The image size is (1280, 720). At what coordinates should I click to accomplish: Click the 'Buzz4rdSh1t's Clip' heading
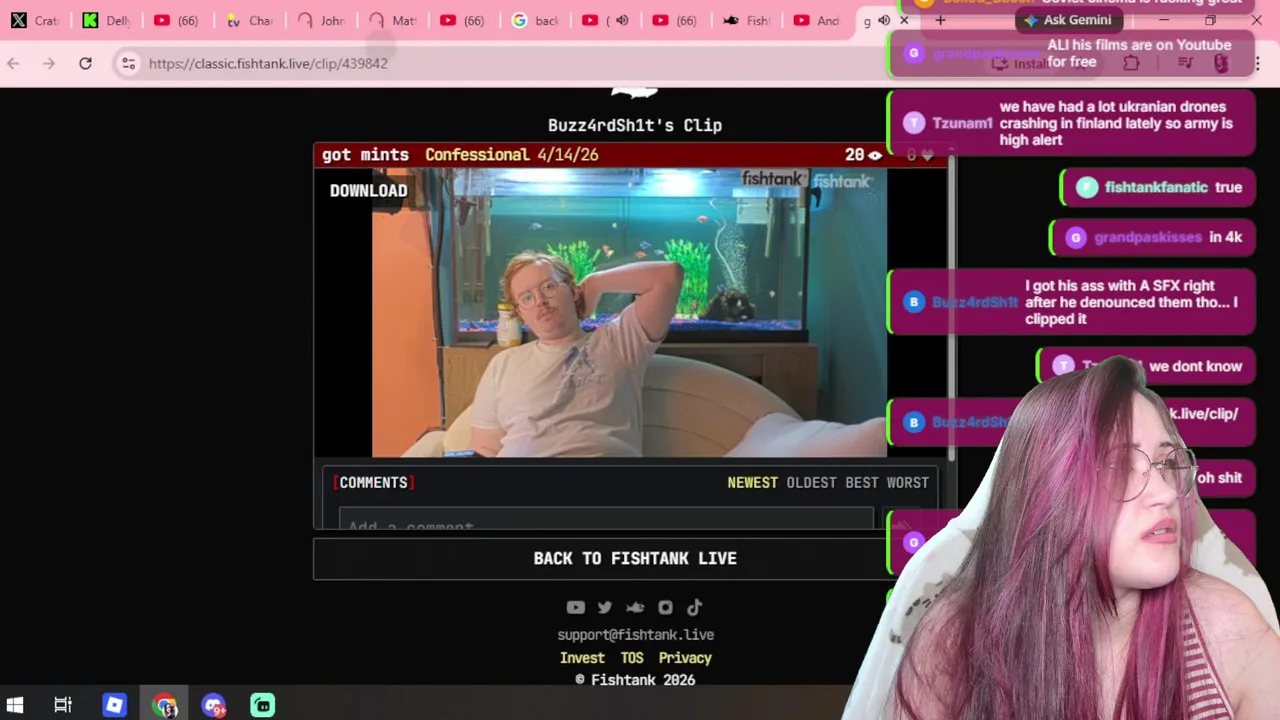click(635, 125)
